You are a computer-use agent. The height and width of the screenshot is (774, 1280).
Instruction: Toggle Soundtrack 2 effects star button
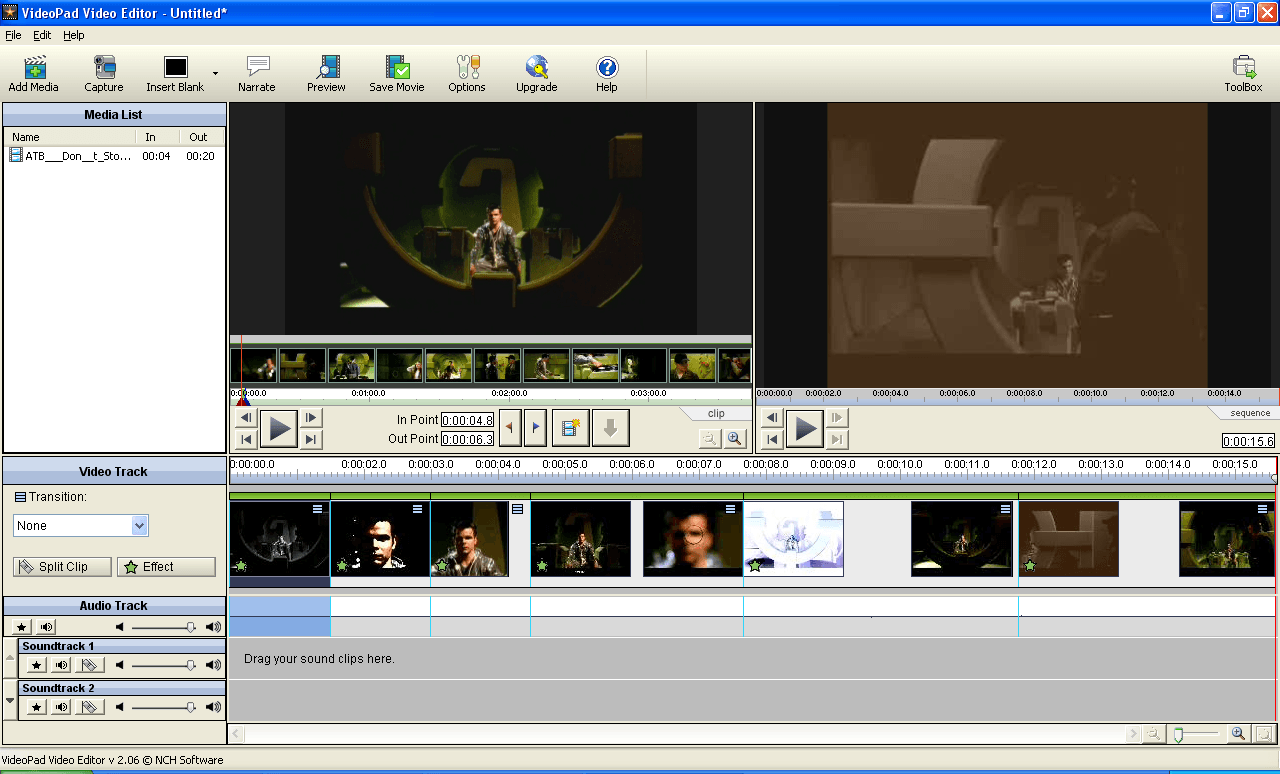(x=36, y=707)
